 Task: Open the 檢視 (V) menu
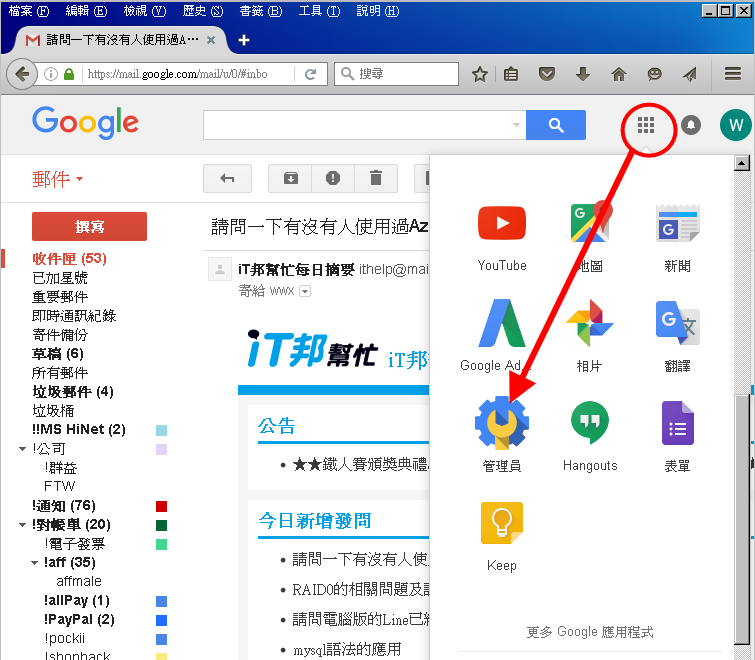(144, 11)
